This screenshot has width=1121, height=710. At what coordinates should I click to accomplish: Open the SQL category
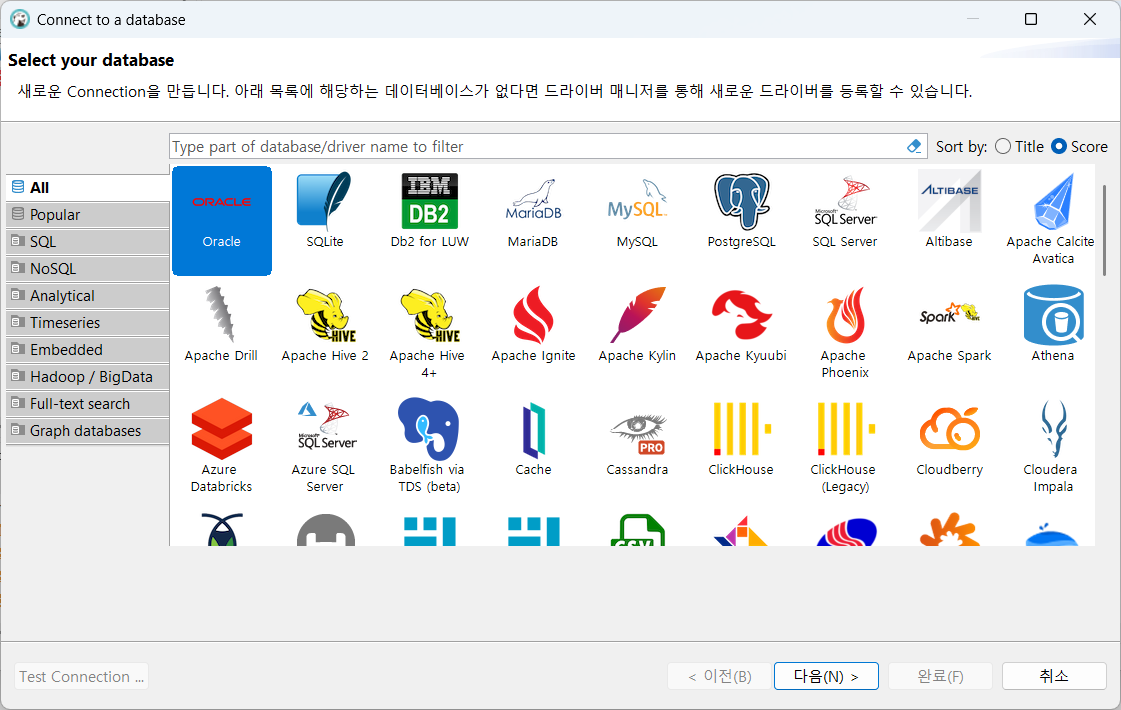coord(88,242)
